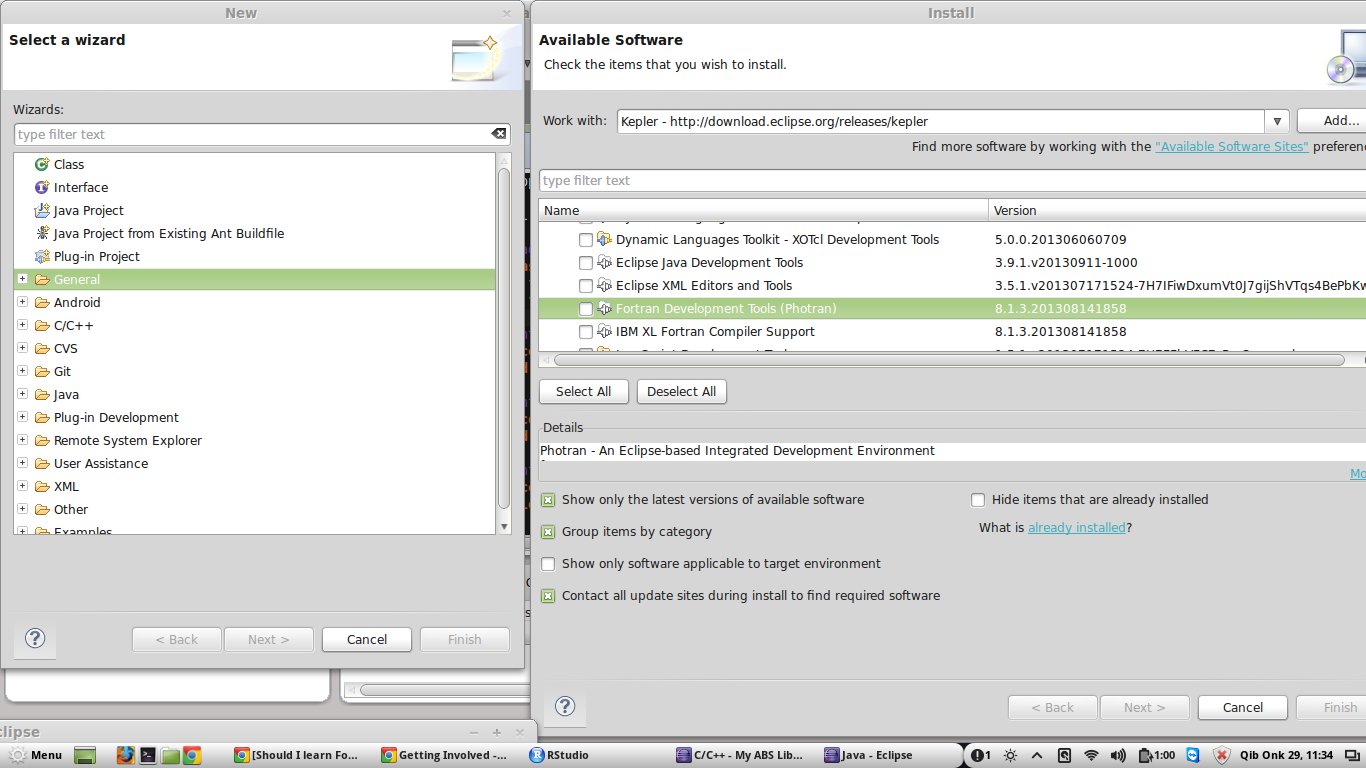Expand the C/C++ wizard category
Image resolution: width=1366 pixels, height=768 pixels.
(x=22, y=325)
